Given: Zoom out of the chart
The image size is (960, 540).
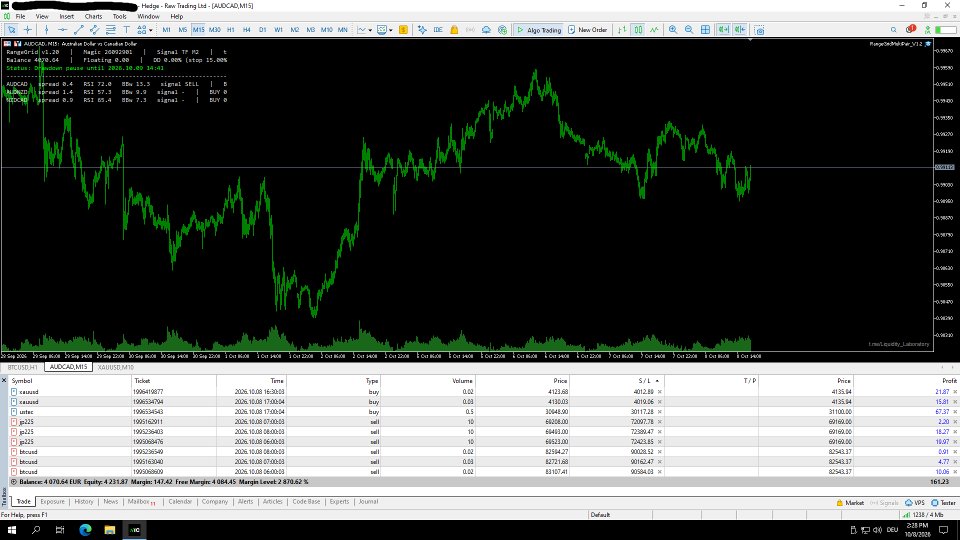Looking at the screenshot, I should [689, 29].
